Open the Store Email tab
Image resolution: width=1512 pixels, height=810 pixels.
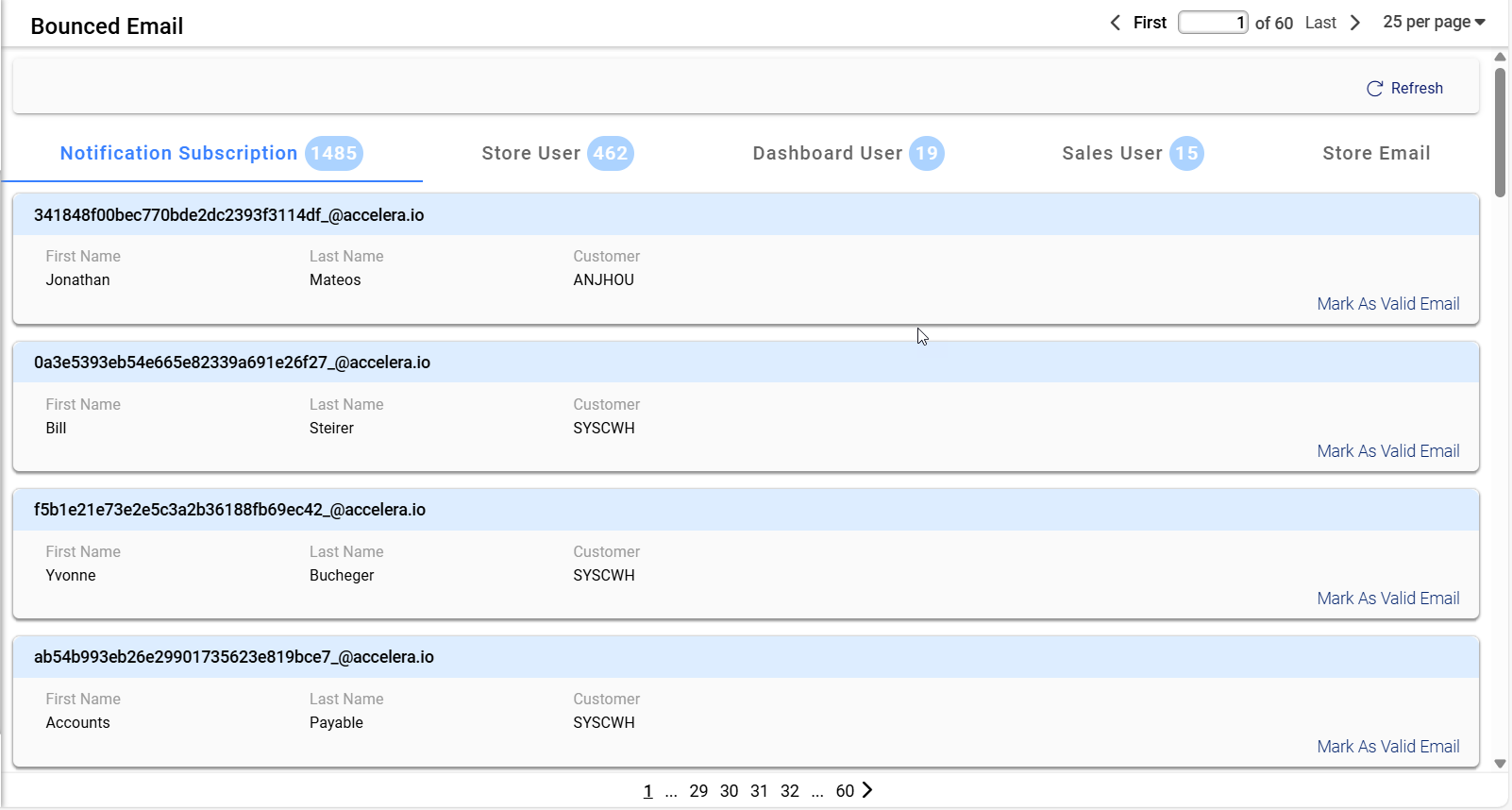coord(1375,153)
